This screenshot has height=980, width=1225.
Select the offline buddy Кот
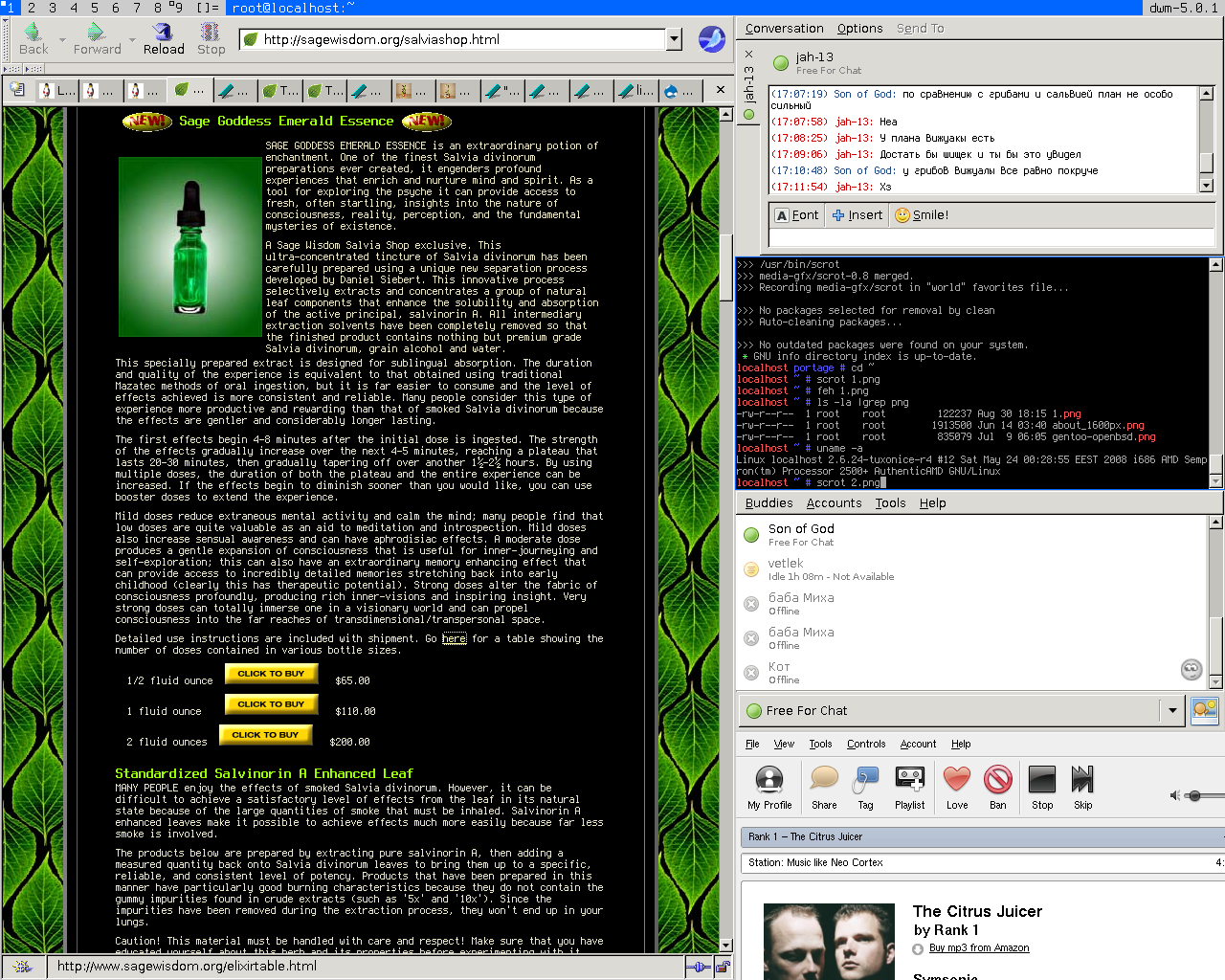click(972, 673)
